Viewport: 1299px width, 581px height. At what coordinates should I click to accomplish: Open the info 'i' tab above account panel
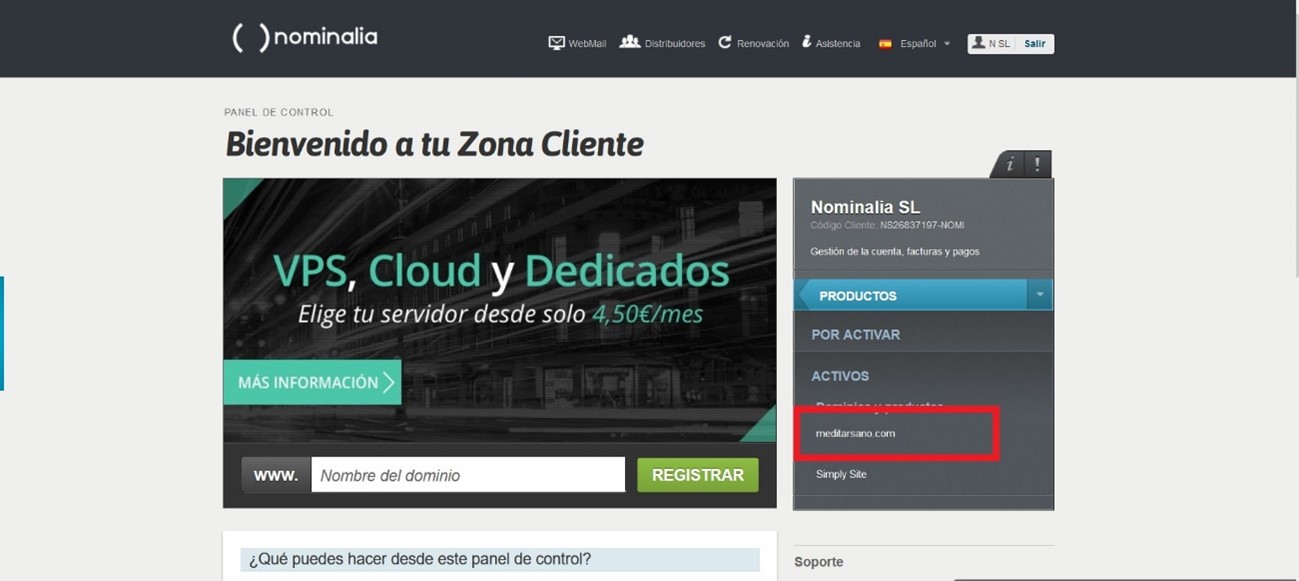pos(1010,165)
